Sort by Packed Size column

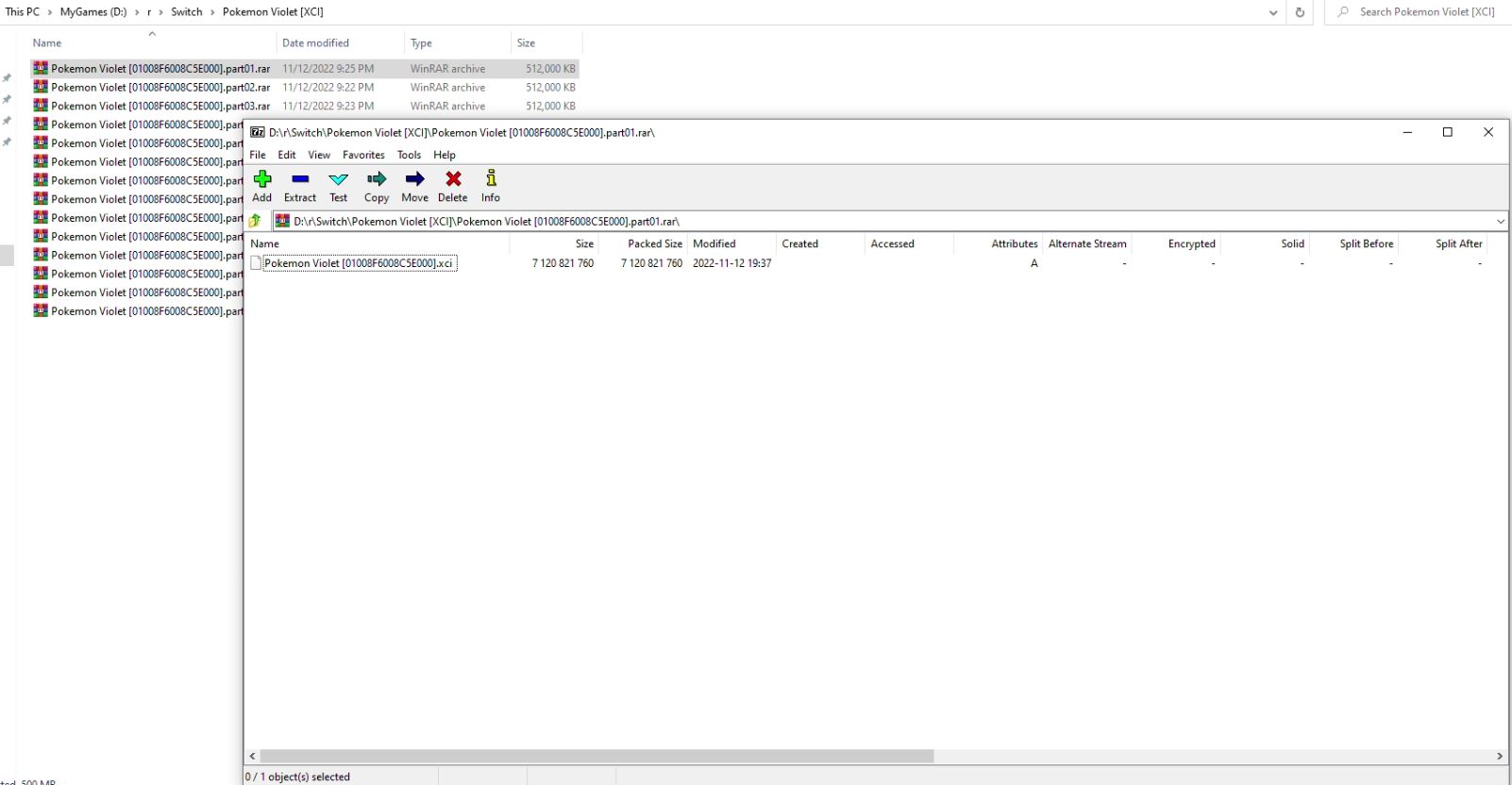[x=643, y=243]
